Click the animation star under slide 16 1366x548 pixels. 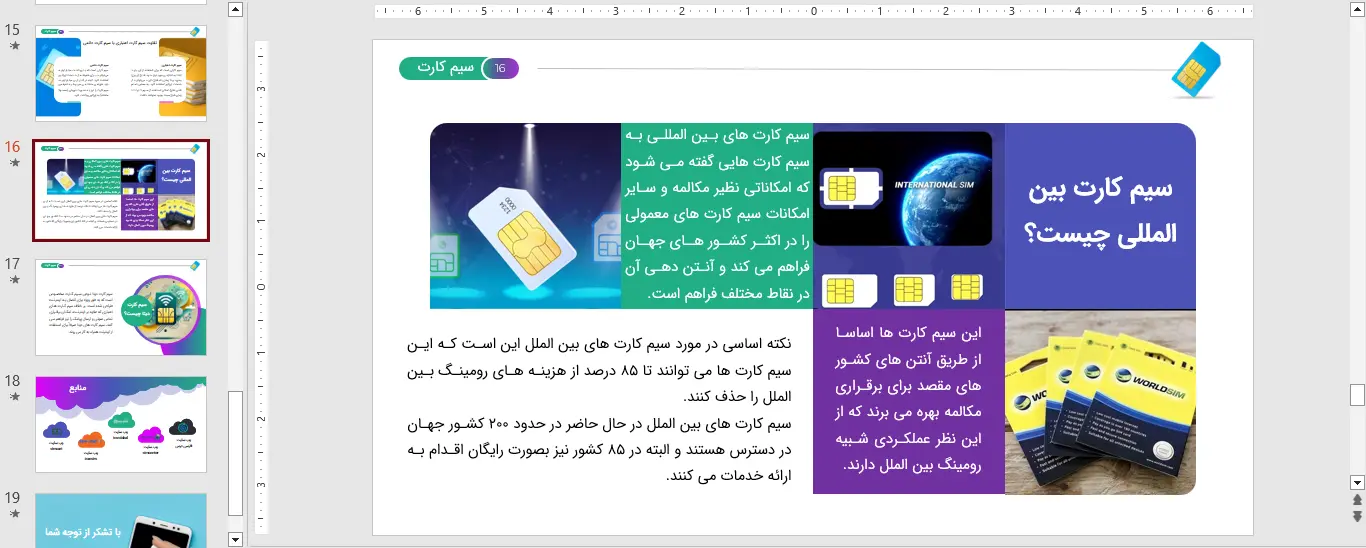pyautogui.click(x=14, y=164)
